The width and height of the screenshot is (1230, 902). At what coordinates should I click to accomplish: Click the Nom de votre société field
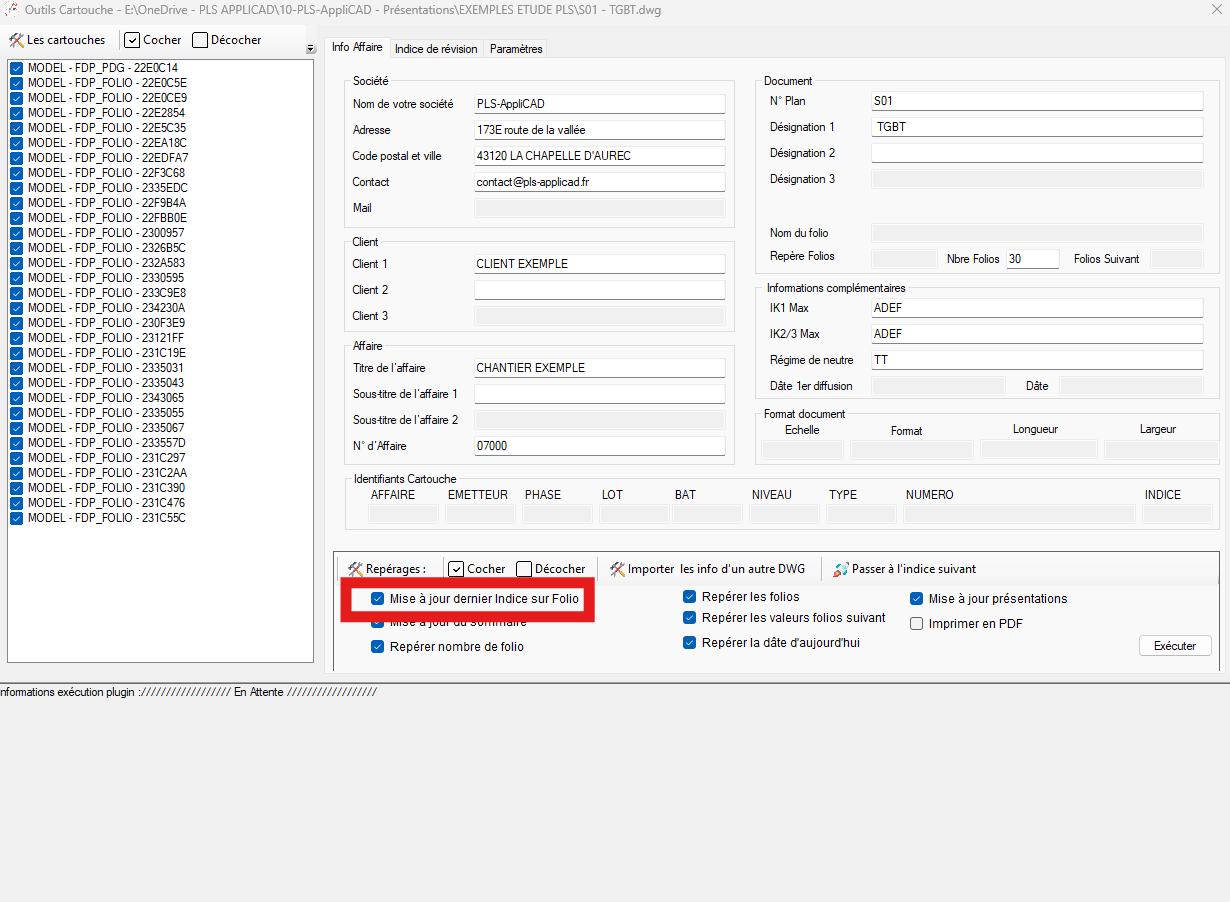click(x=599, y=104)
